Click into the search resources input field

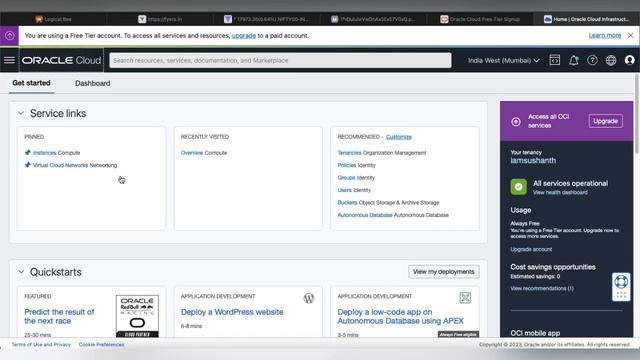280,60
